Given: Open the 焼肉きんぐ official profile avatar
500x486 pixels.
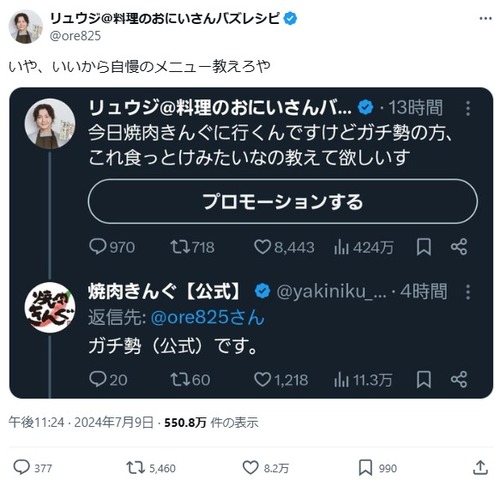Looking at the screenshot, I should tap(50, 307).
